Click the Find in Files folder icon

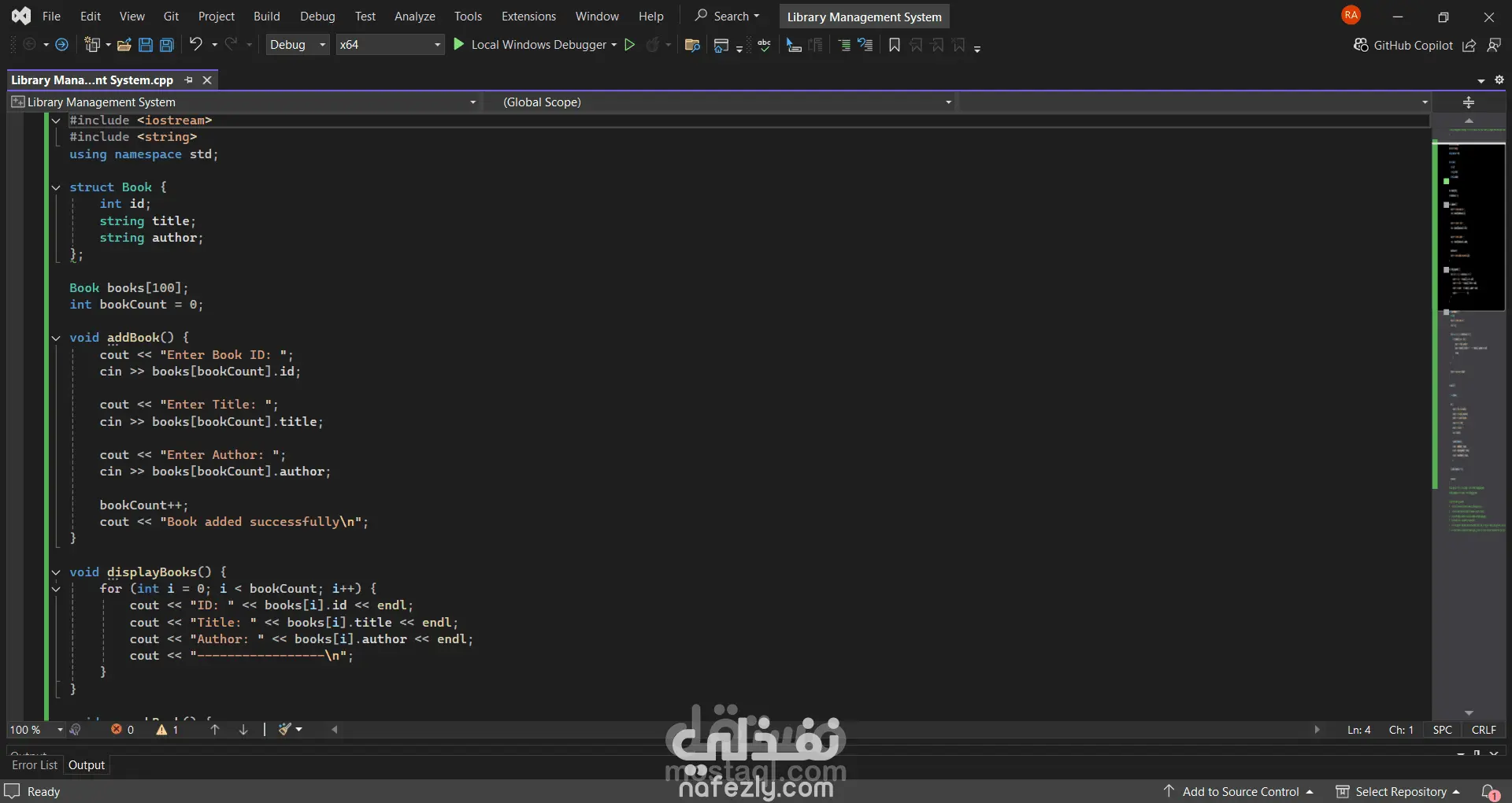692,45
